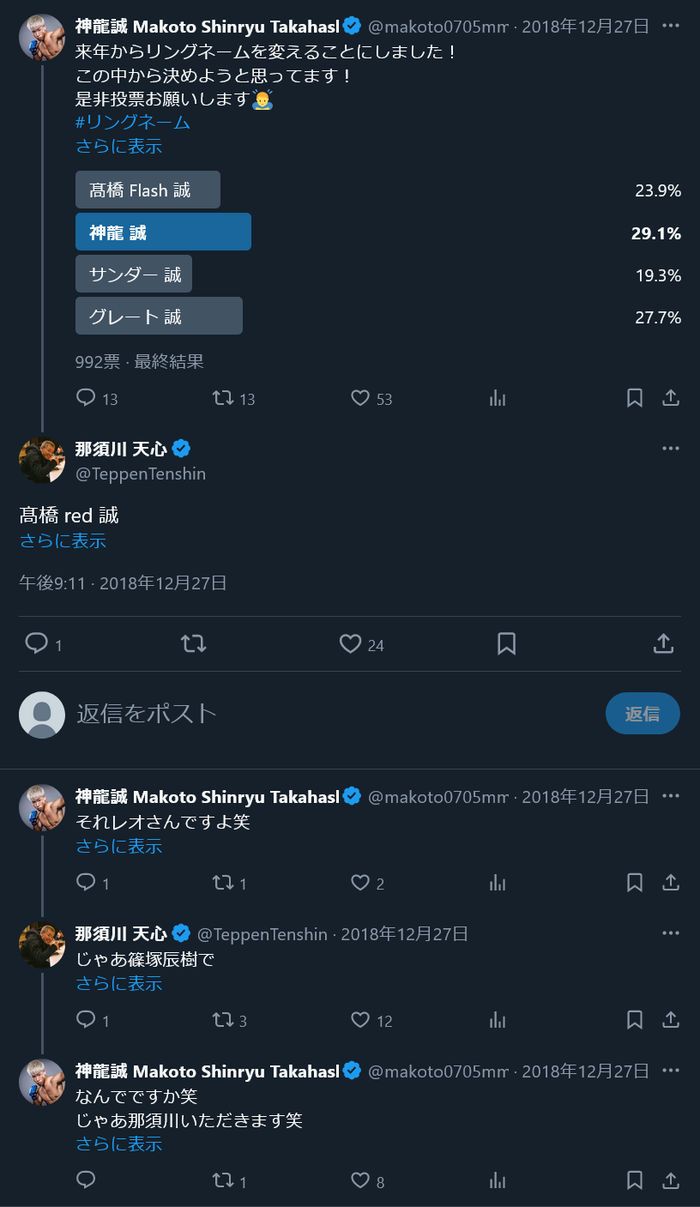The image size is (700, 1207).
Task: Click the 返信 reply button
Action: click(642, 713)
